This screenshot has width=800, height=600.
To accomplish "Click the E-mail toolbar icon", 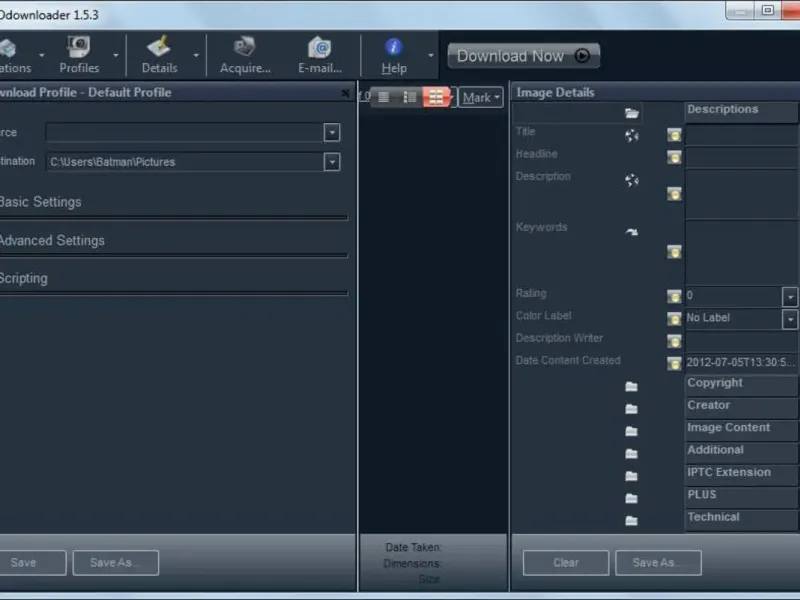I will pos(320,55).
